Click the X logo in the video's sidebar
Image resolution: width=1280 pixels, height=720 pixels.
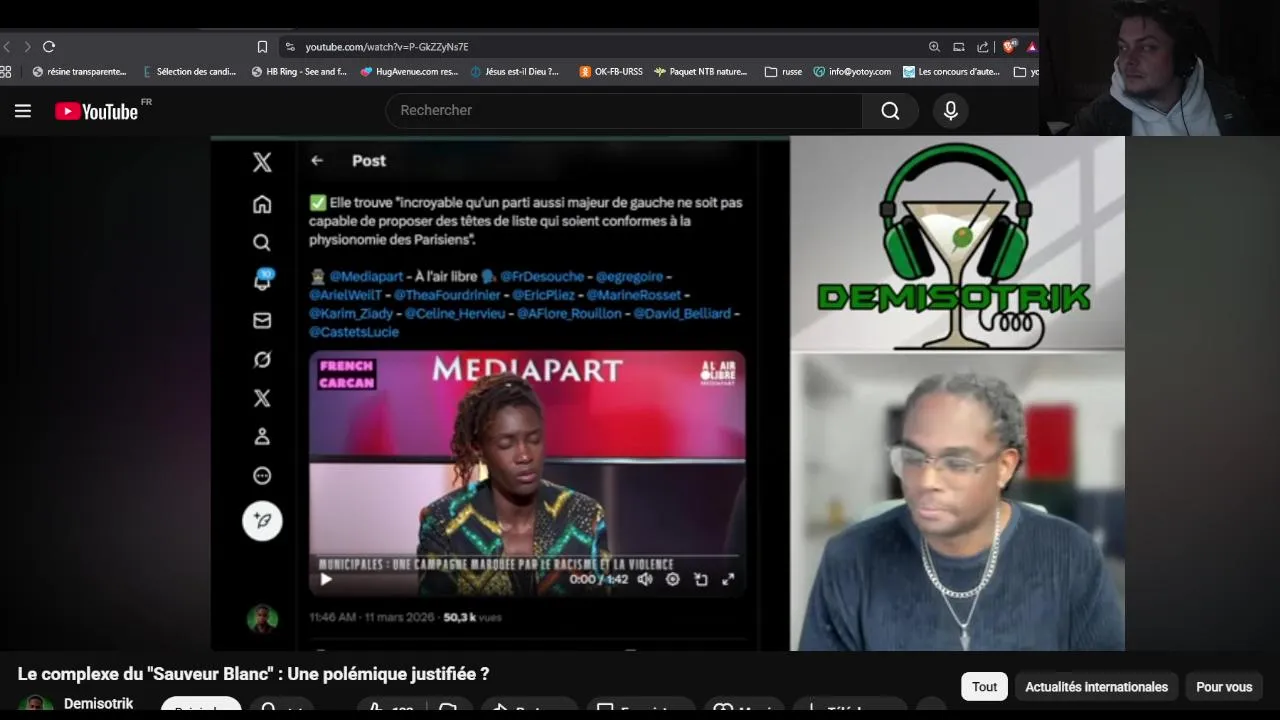pyautogui.click(x=262, y=162)
